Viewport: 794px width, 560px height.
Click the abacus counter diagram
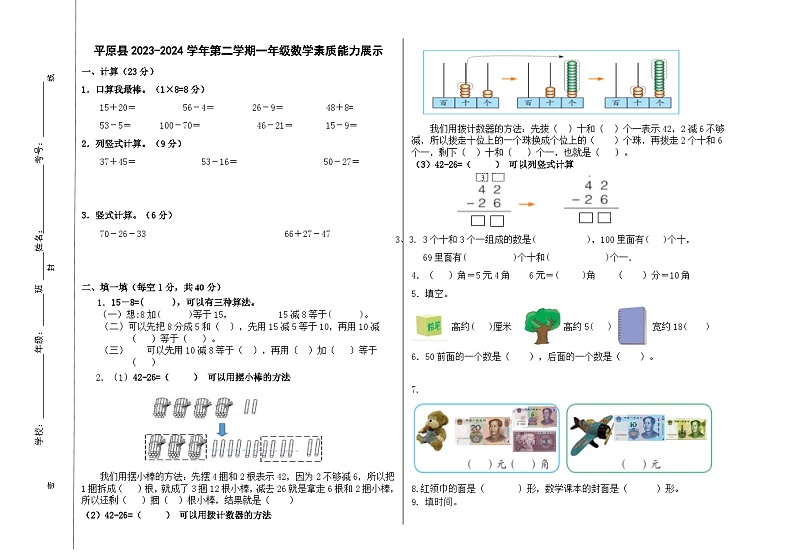click(x=551, y=82)
